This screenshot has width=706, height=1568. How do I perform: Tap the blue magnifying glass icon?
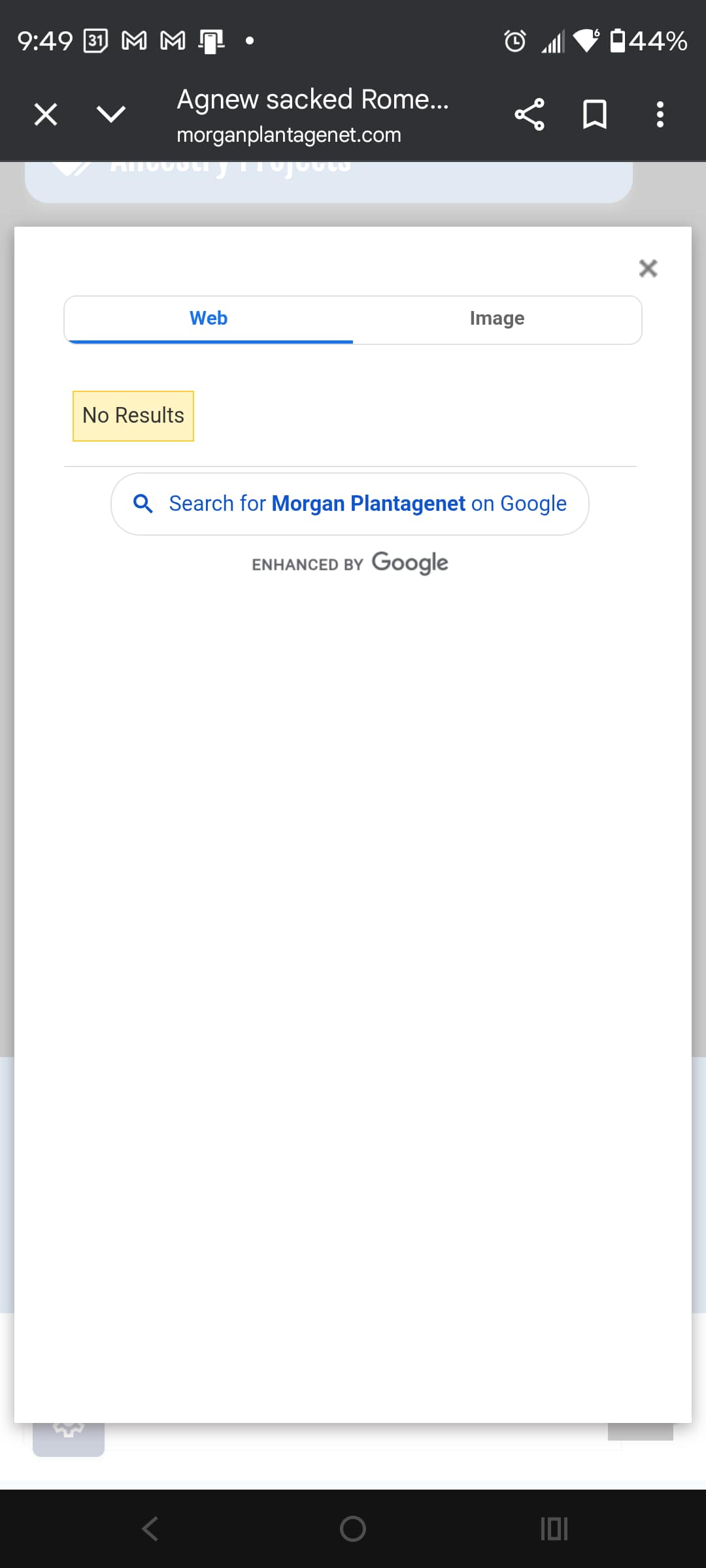(143, 504)
